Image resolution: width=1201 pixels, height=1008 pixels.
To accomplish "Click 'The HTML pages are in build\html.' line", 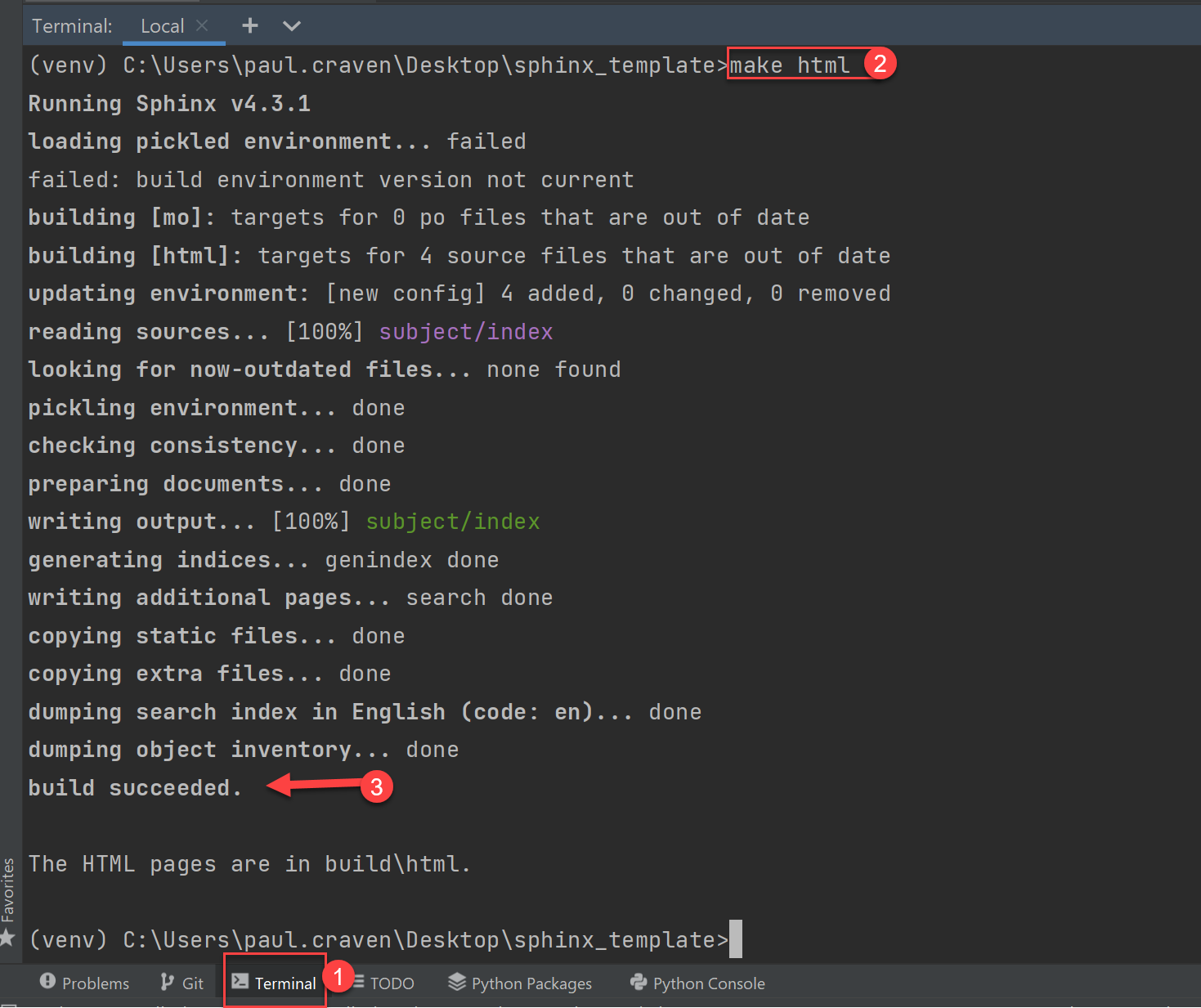I will 249,864.
